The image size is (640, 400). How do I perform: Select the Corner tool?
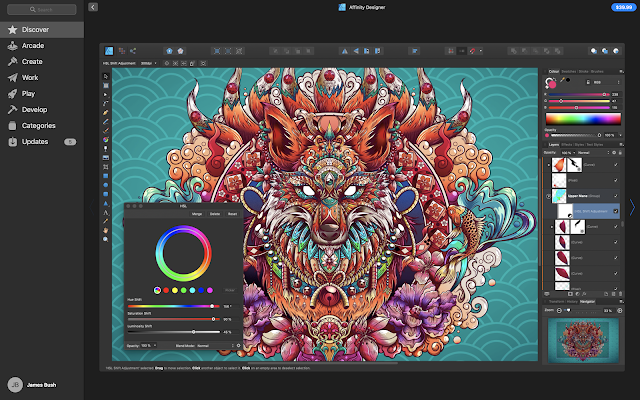[106, 104]
